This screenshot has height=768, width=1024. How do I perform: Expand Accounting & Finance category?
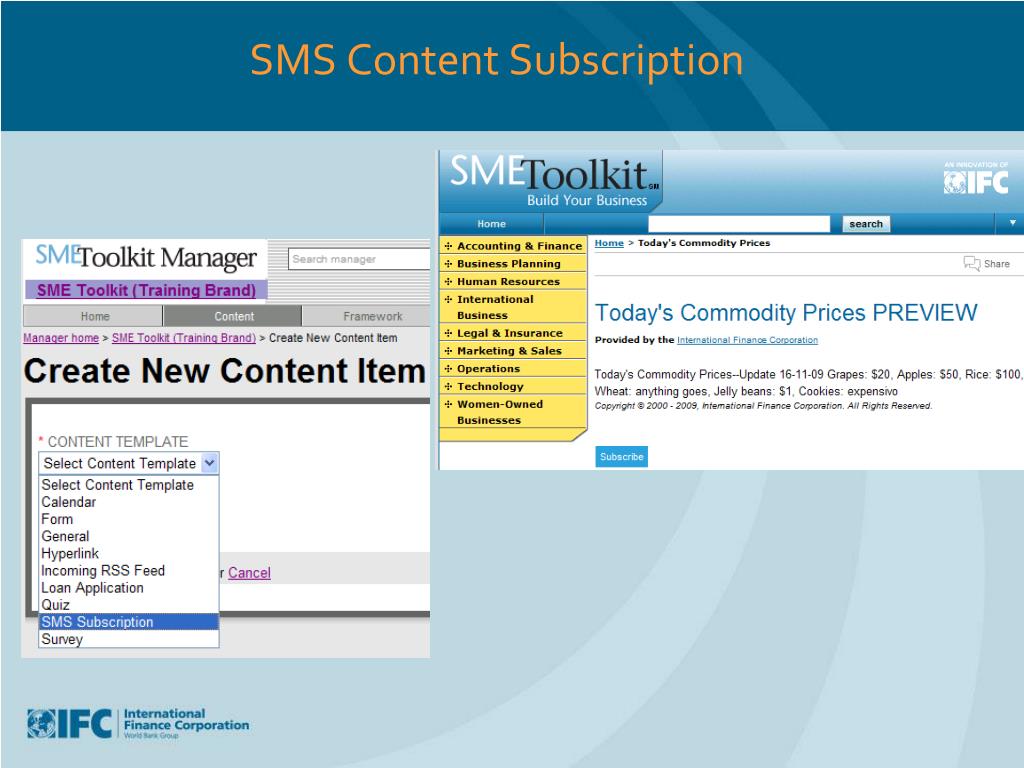(513, 246)
